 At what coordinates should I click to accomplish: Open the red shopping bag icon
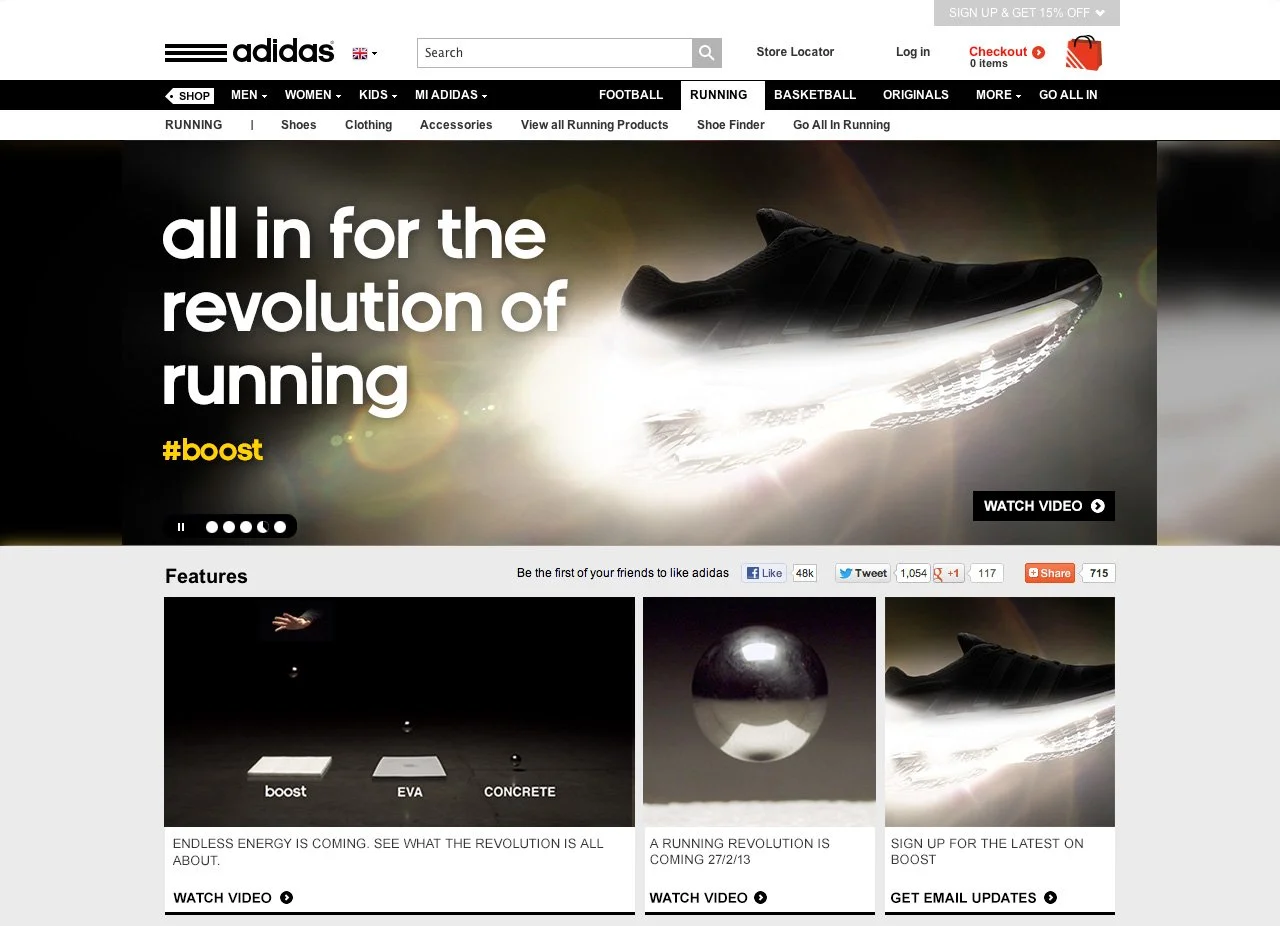(1084, 53)
